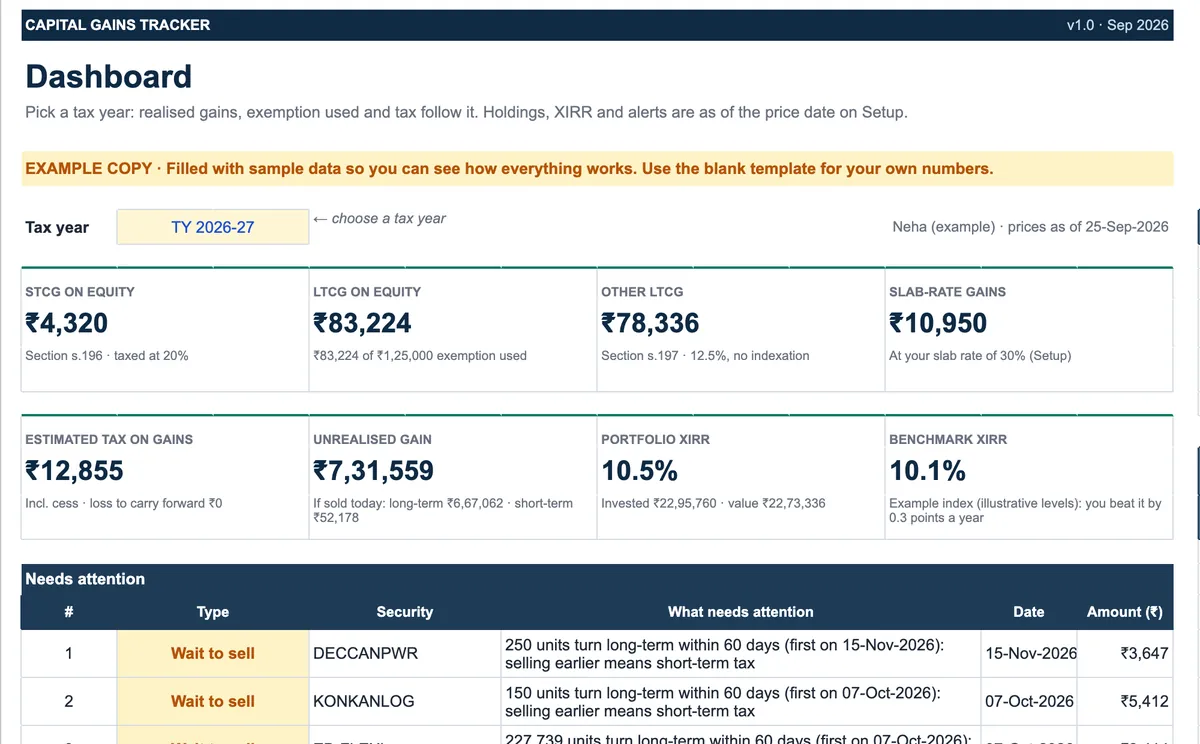Click the # column header
This screenshot has width=1200, height=744.
[x=69, y=612]
